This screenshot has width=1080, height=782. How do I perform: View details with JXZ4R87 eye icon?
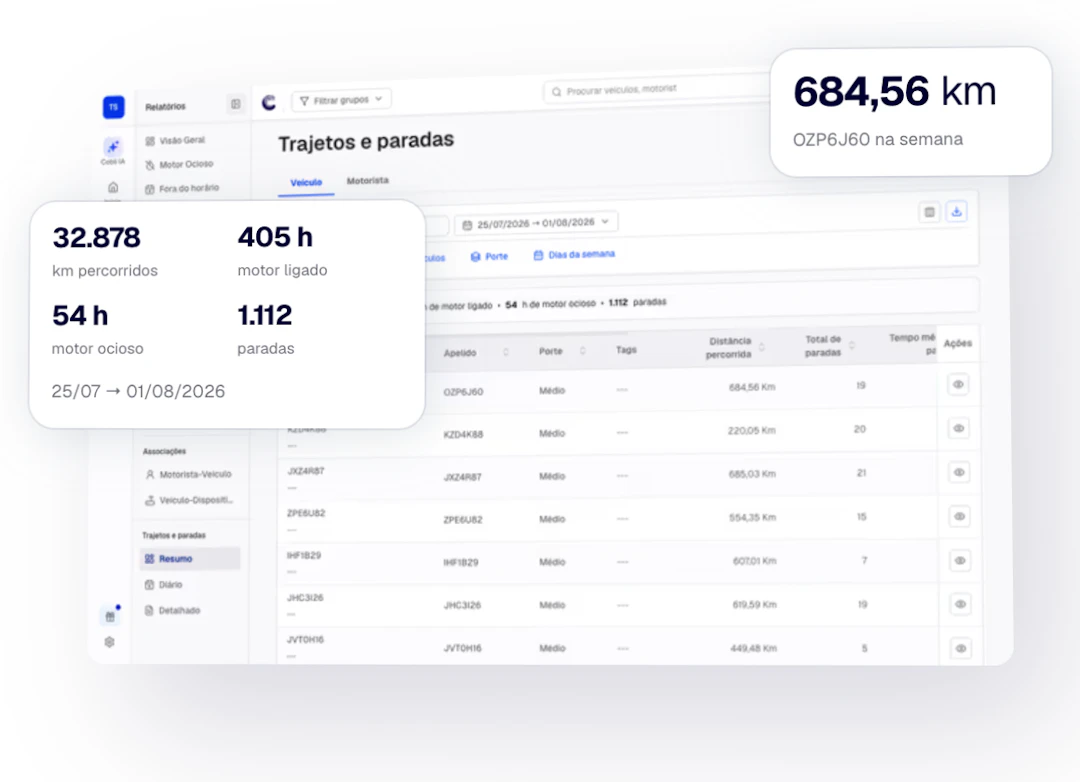pyautogui.click(x=959, y=473)
